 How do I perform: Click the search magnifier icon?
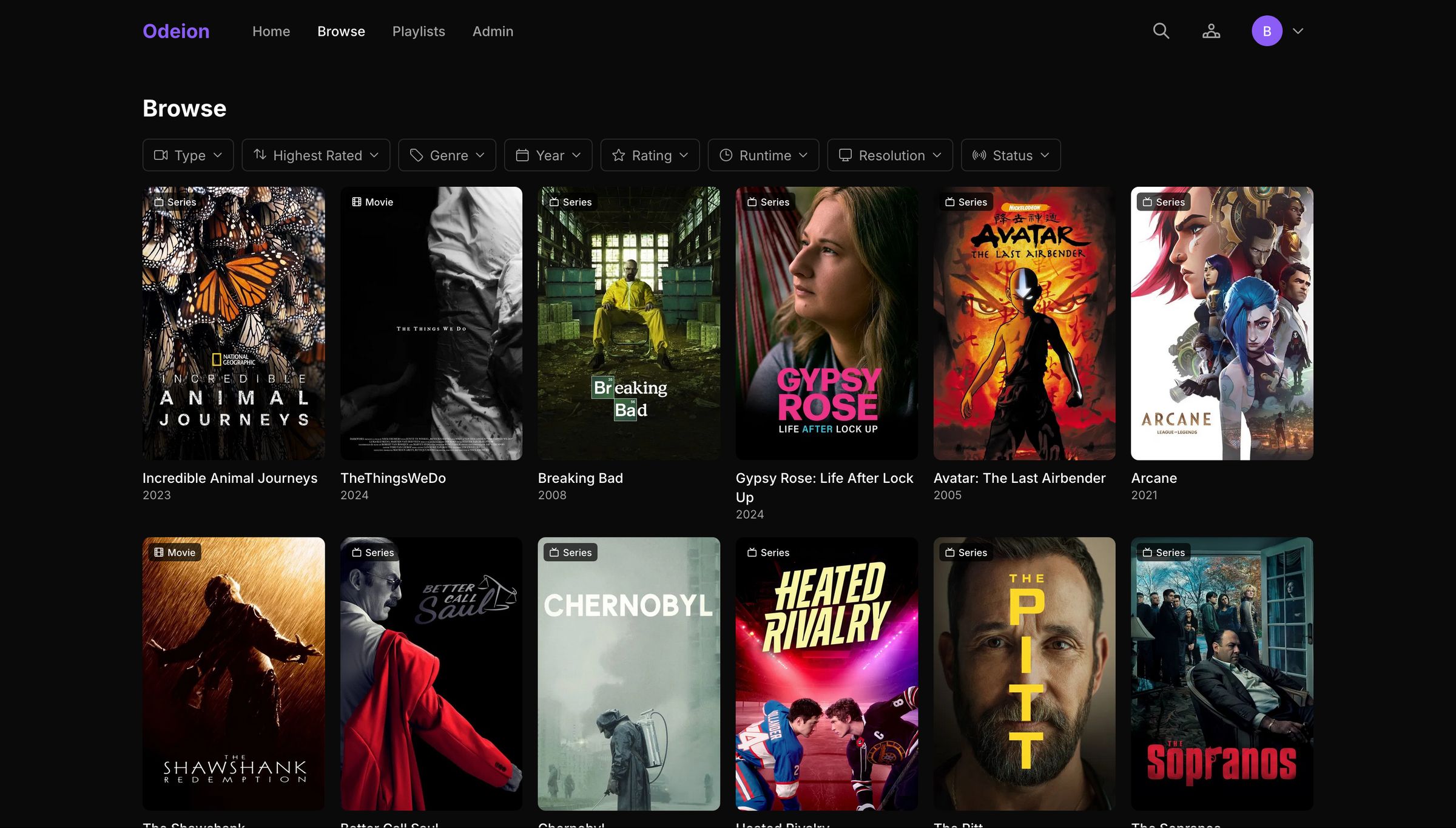pos(1161,31)
